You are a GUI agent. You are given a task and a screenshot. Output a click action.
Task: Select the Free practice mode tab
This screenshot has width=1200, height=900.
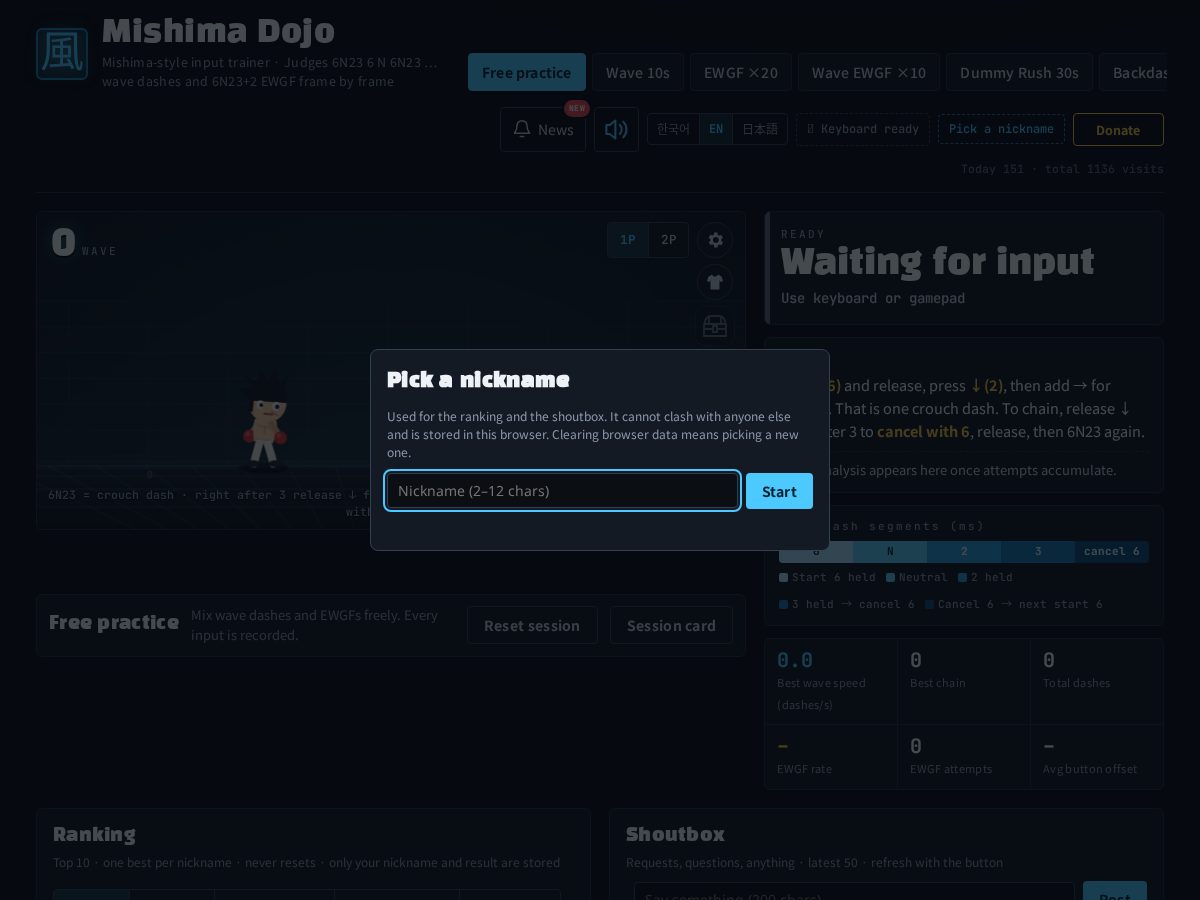tap(527, 72)
